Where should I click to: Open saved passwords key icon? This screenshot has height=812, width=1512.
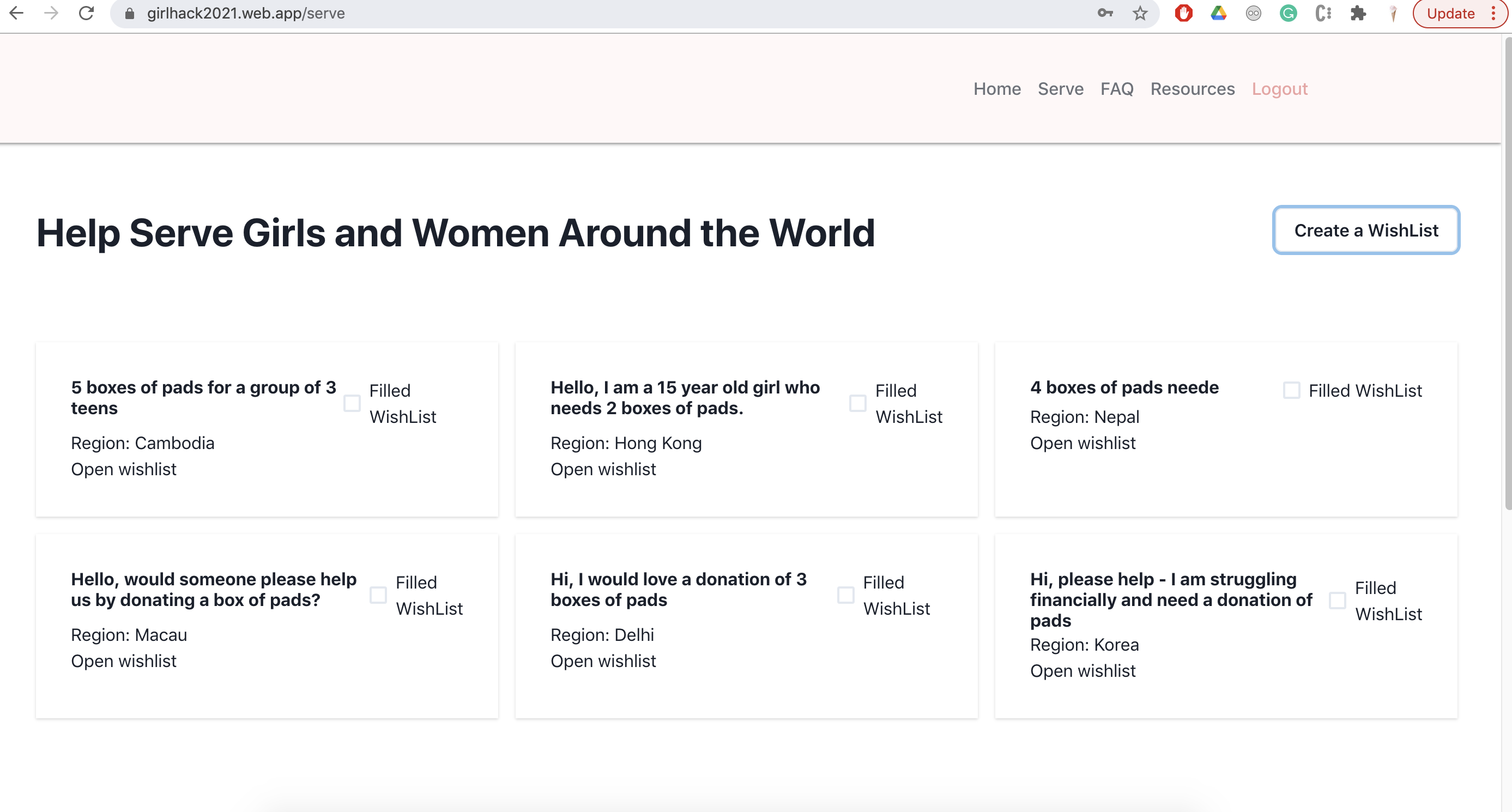[1105, 13]
